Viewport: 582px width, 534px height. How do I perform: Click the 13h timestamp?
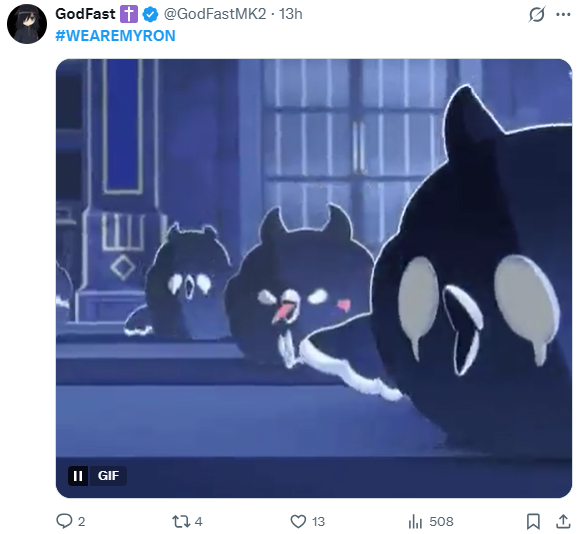point(291,14)
